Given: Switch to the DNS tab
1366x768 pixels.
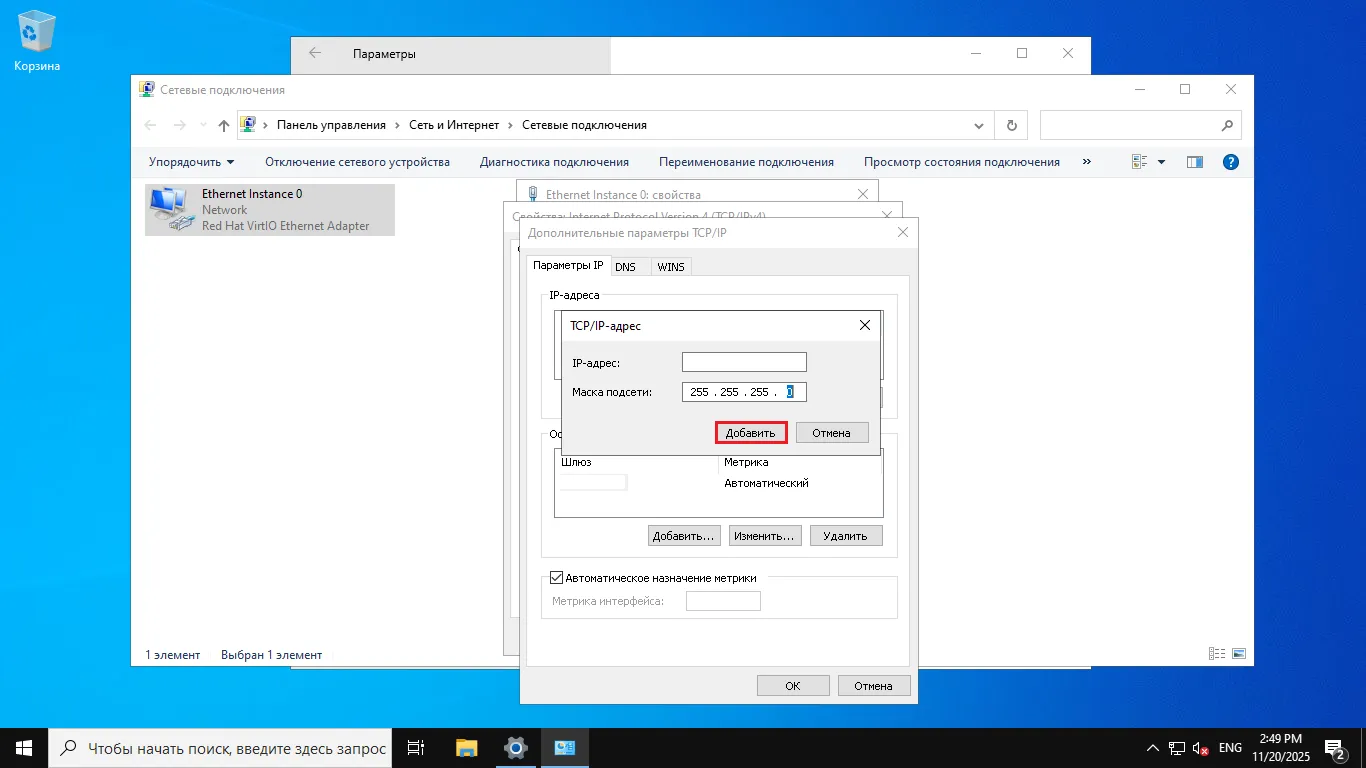Looking at the screenshot, I should click(625, 267).
